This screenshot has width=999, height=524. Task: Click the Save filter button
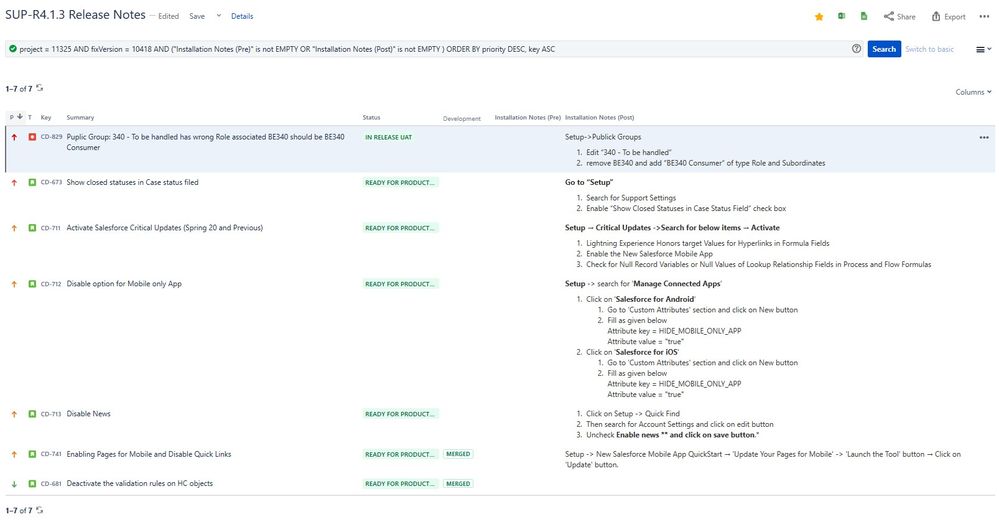(197, 16)
